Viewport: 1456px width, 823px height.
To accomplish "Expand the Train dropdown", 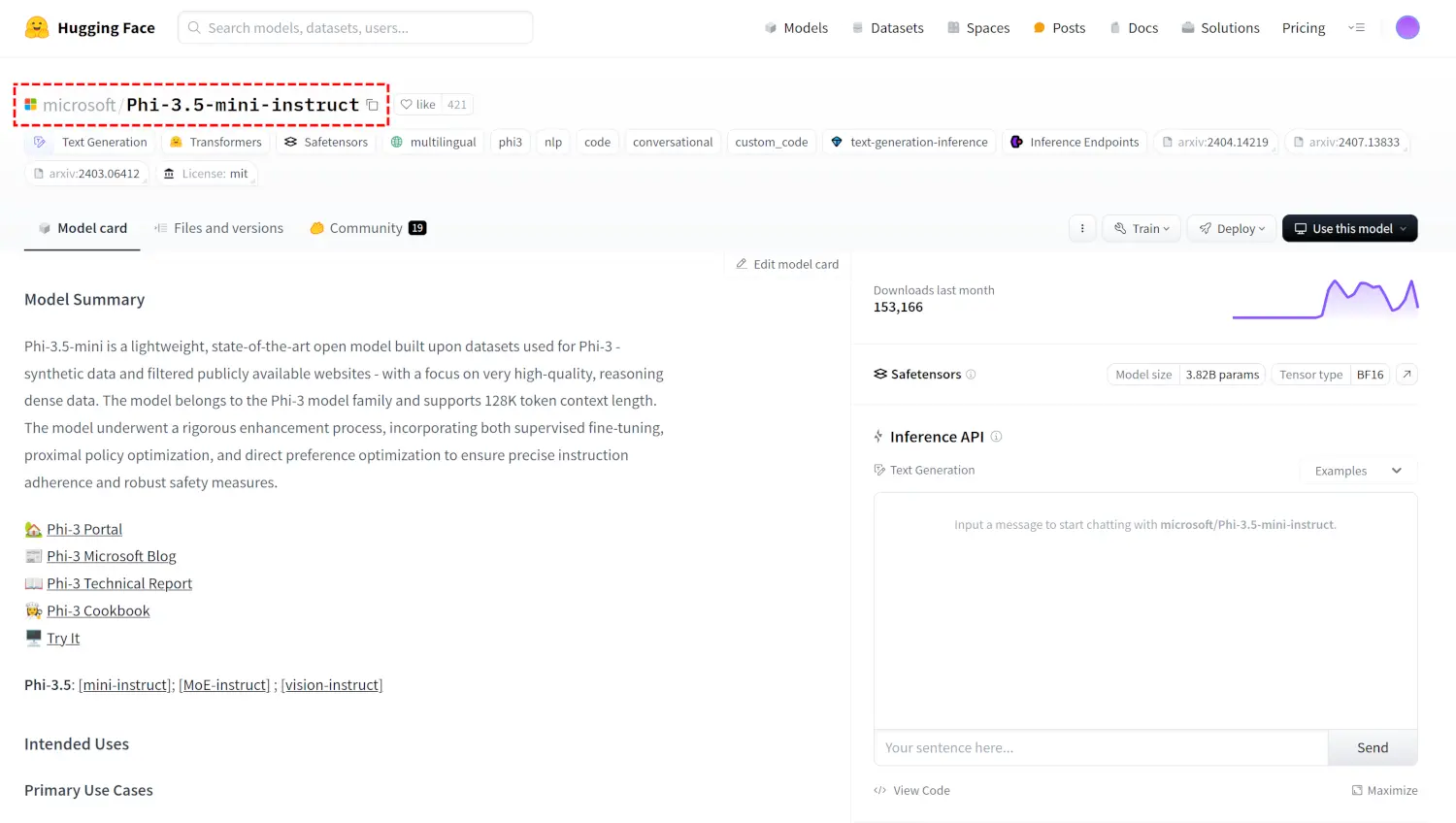I will point(1142,228).
